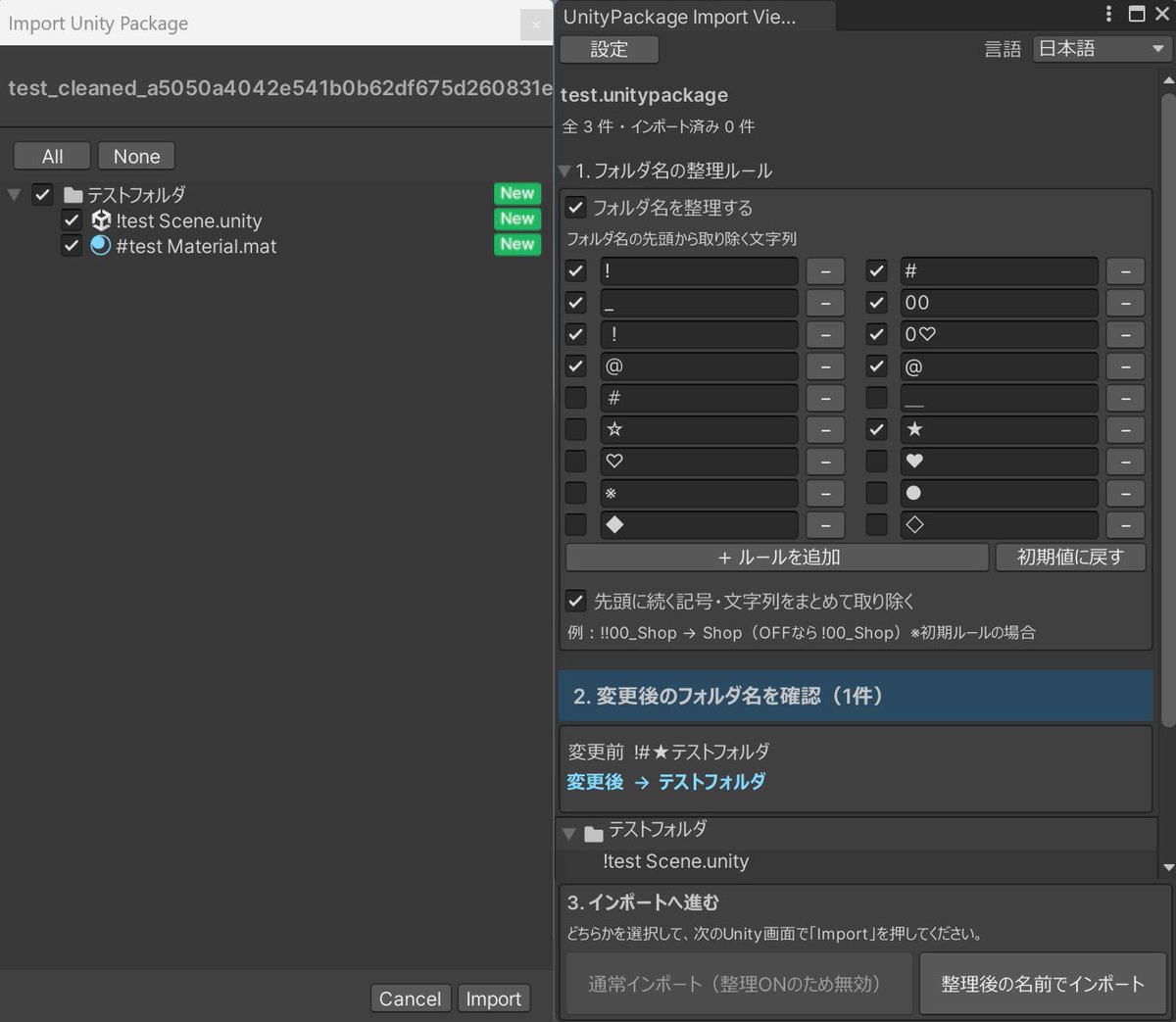
Task: Click the '0♡' rule text field
Action: click(999, 335)
